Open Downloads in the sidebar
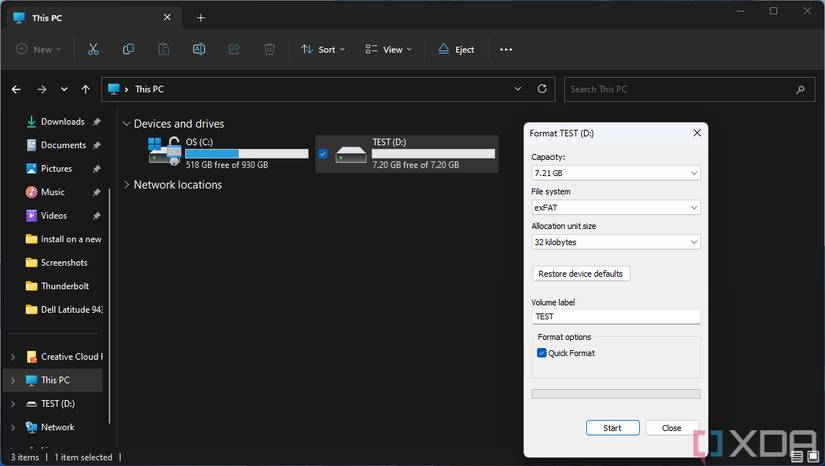The image size is (825, 466). tap(62, 121)
